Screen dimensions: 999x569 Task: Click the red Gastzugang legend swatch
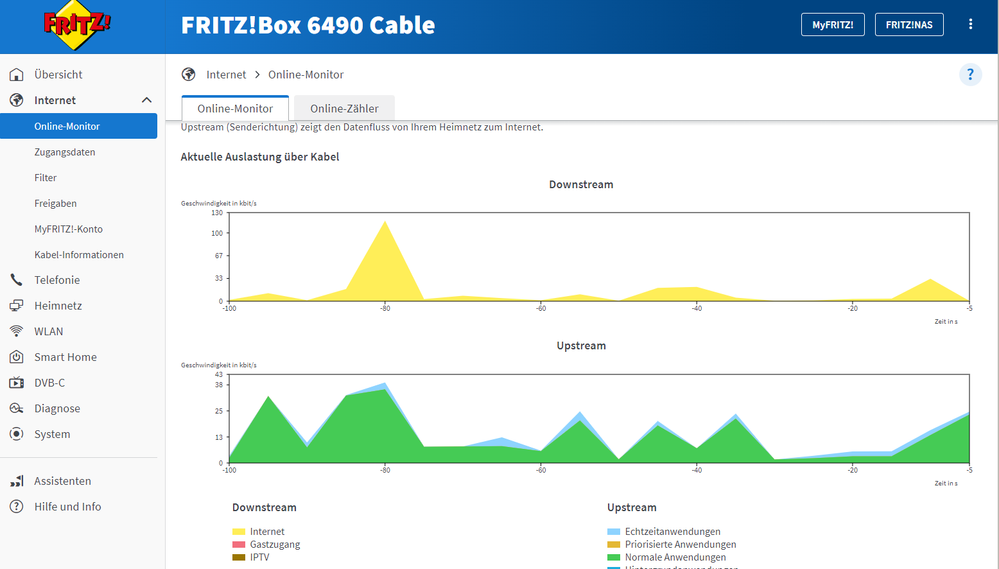[x=239, y=544]
